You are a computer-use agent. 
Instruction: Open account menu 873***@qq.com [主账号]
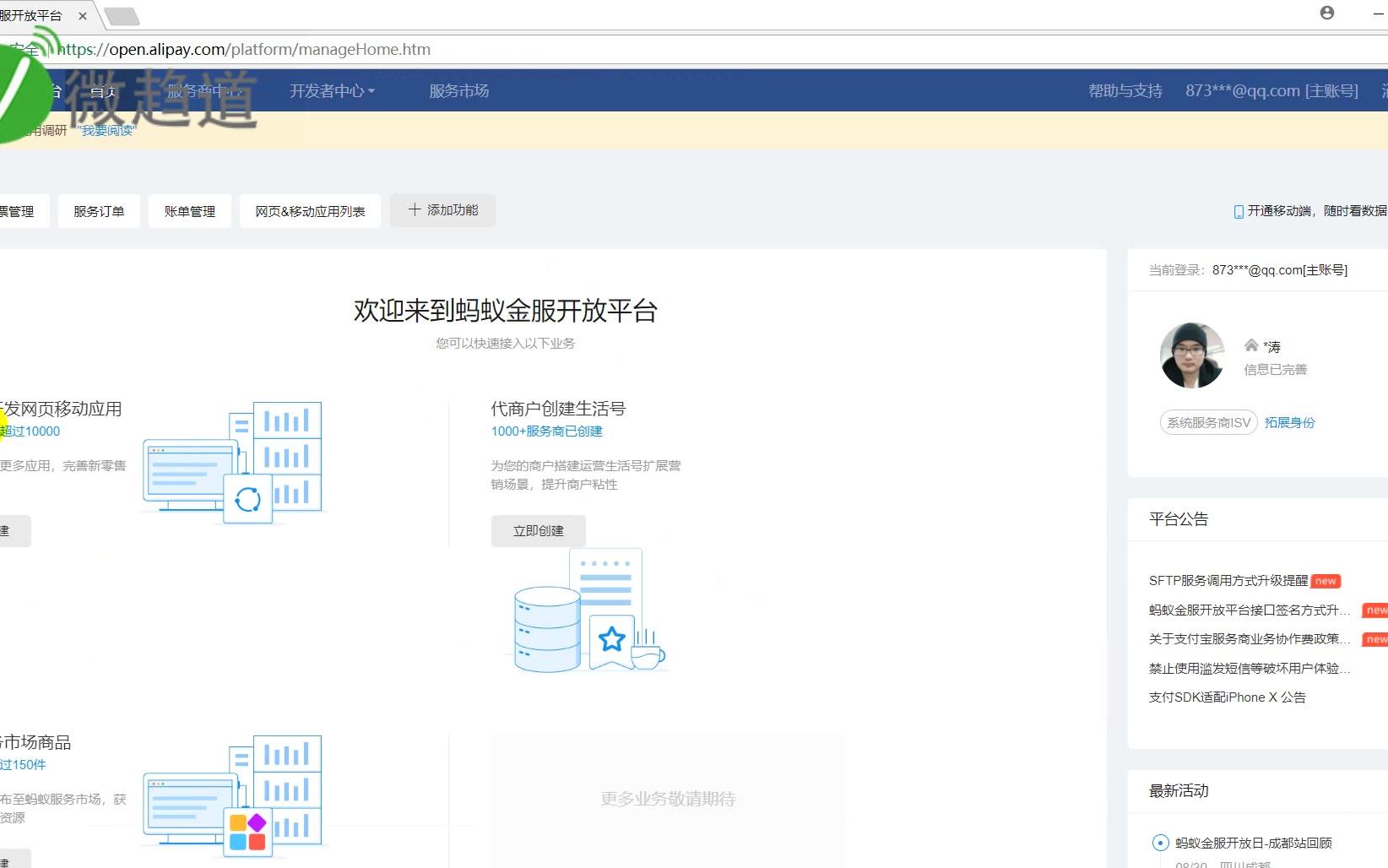(x=1271, y=90)
